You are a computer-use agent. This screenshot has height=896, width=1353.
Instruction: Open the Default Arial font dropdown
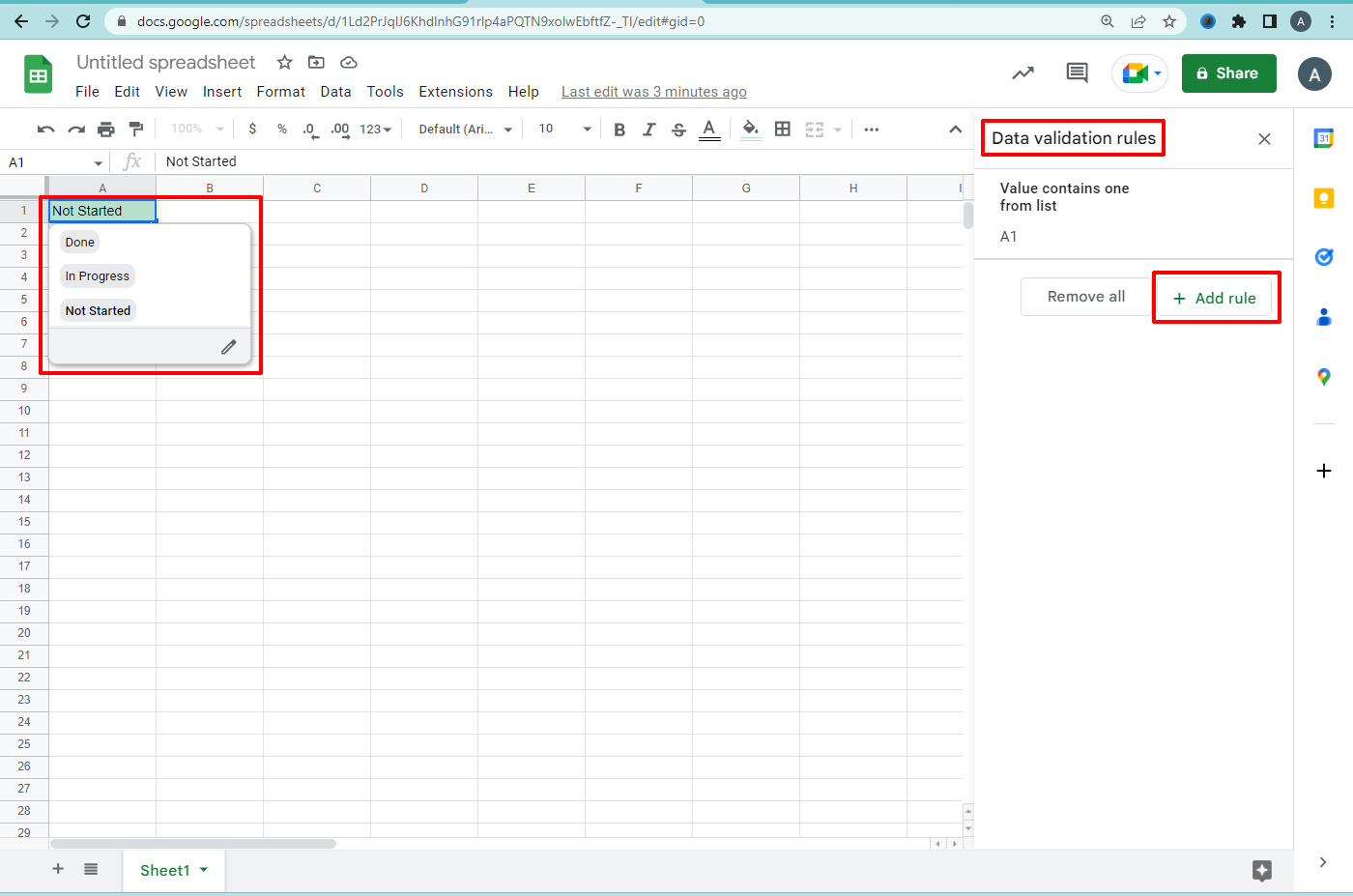[x=465, y=130]
